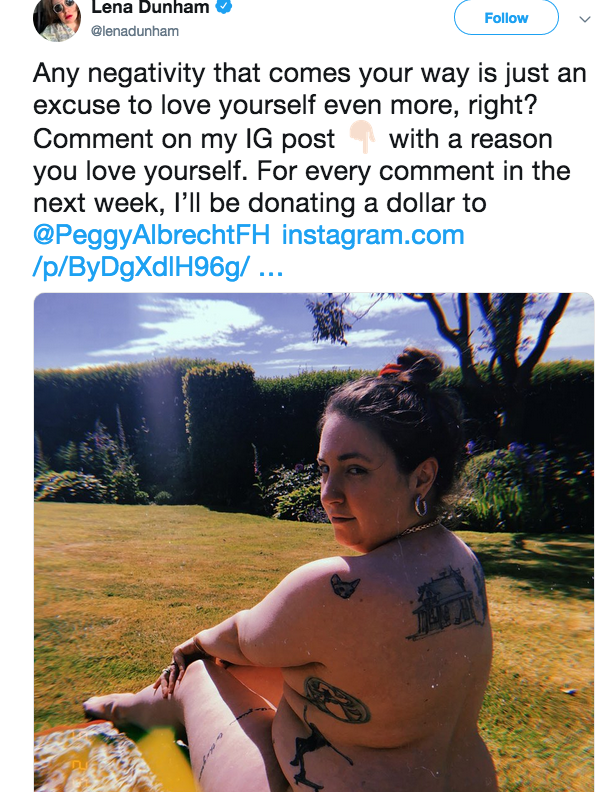Click the line "next week, I'll be donating a dollar to"

pyautogui.click(x=260, y=203)
